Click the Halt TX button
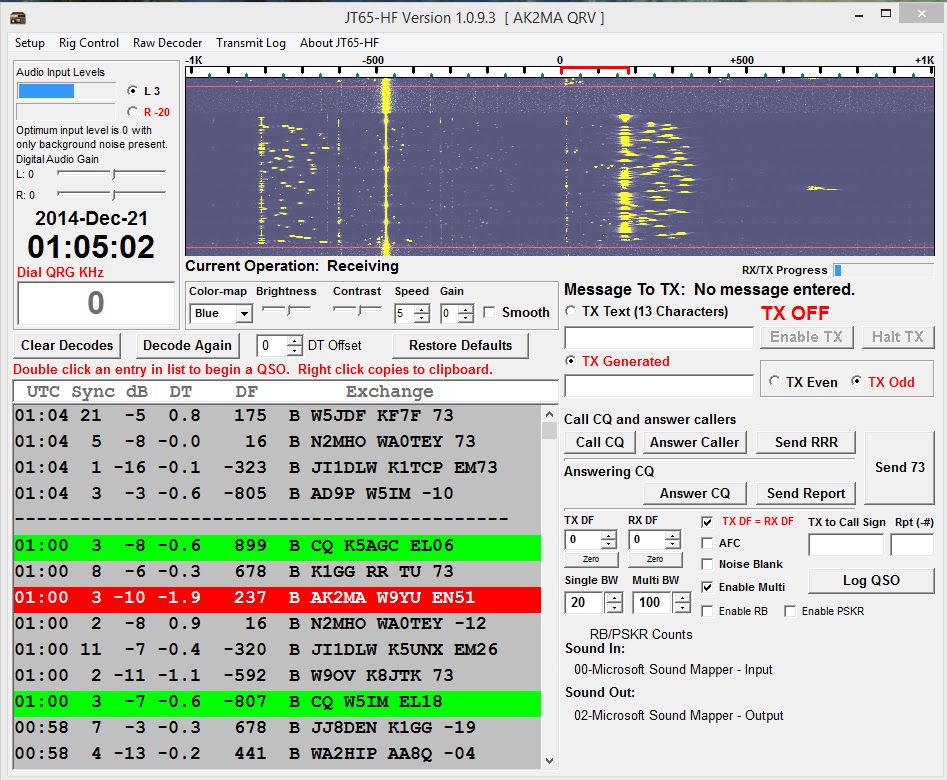 pos(897,337)
